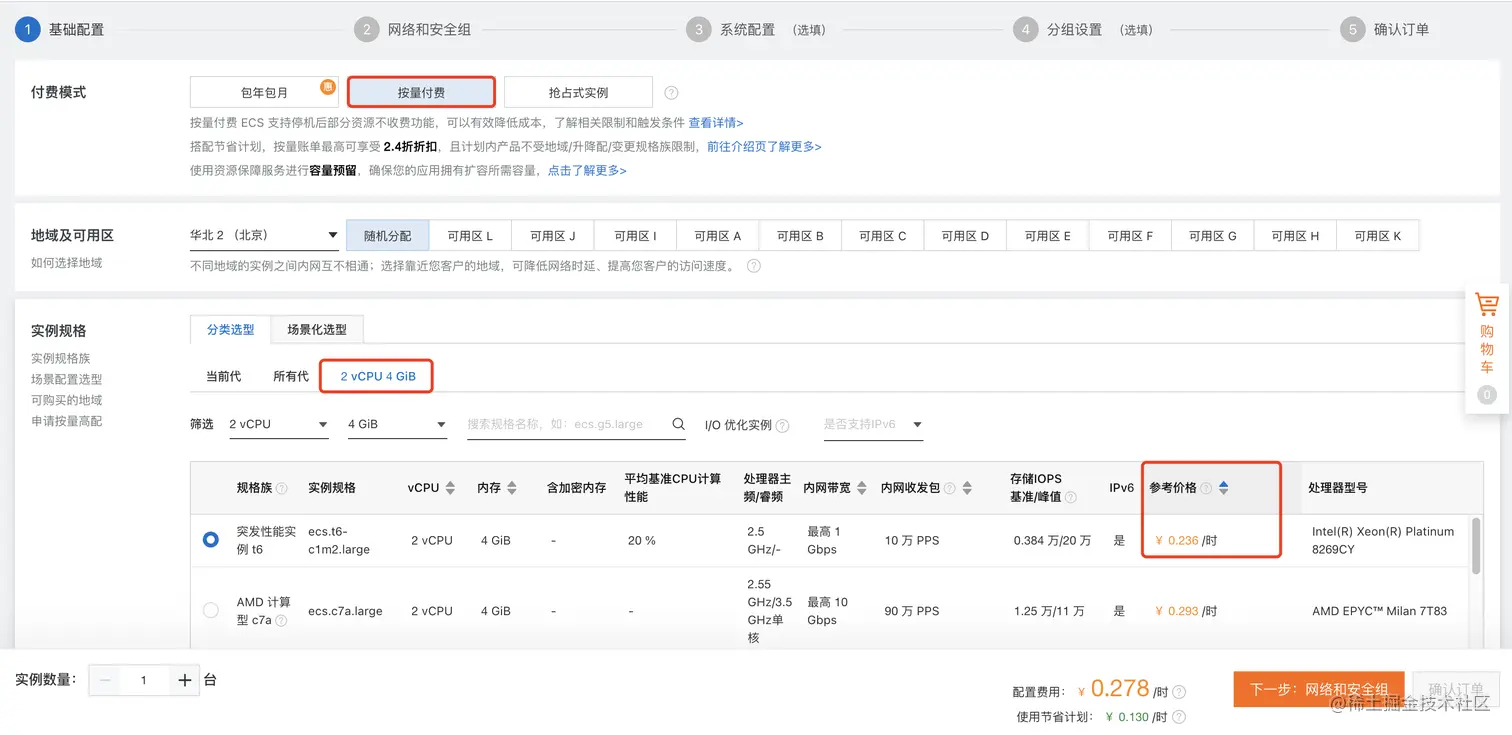Go to step 5 确认订单
Screen dimensions: 1512x735
pos(1385,29)
